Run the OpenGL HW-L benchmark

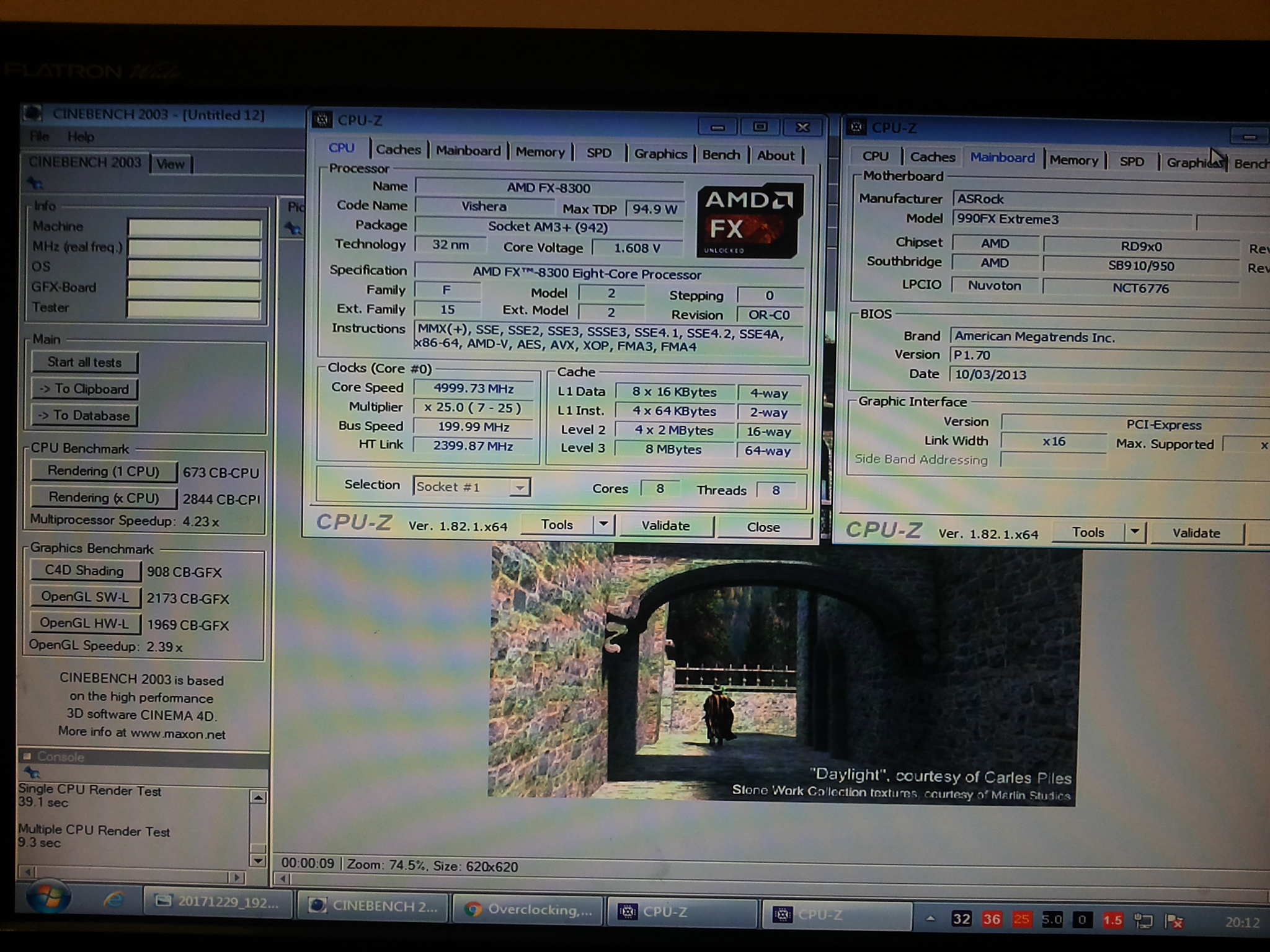(85, 623)
